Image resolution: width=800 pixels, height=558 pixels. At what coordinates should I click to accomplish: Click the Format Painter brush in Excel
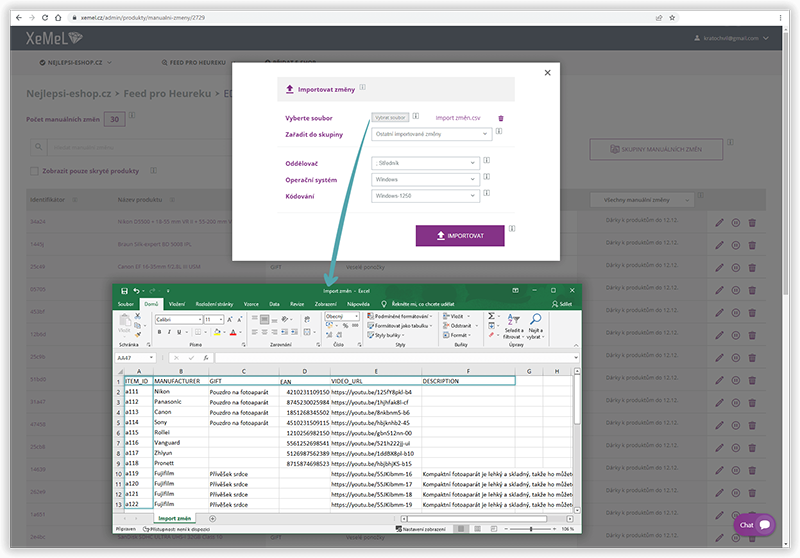[x=137, y=335]
